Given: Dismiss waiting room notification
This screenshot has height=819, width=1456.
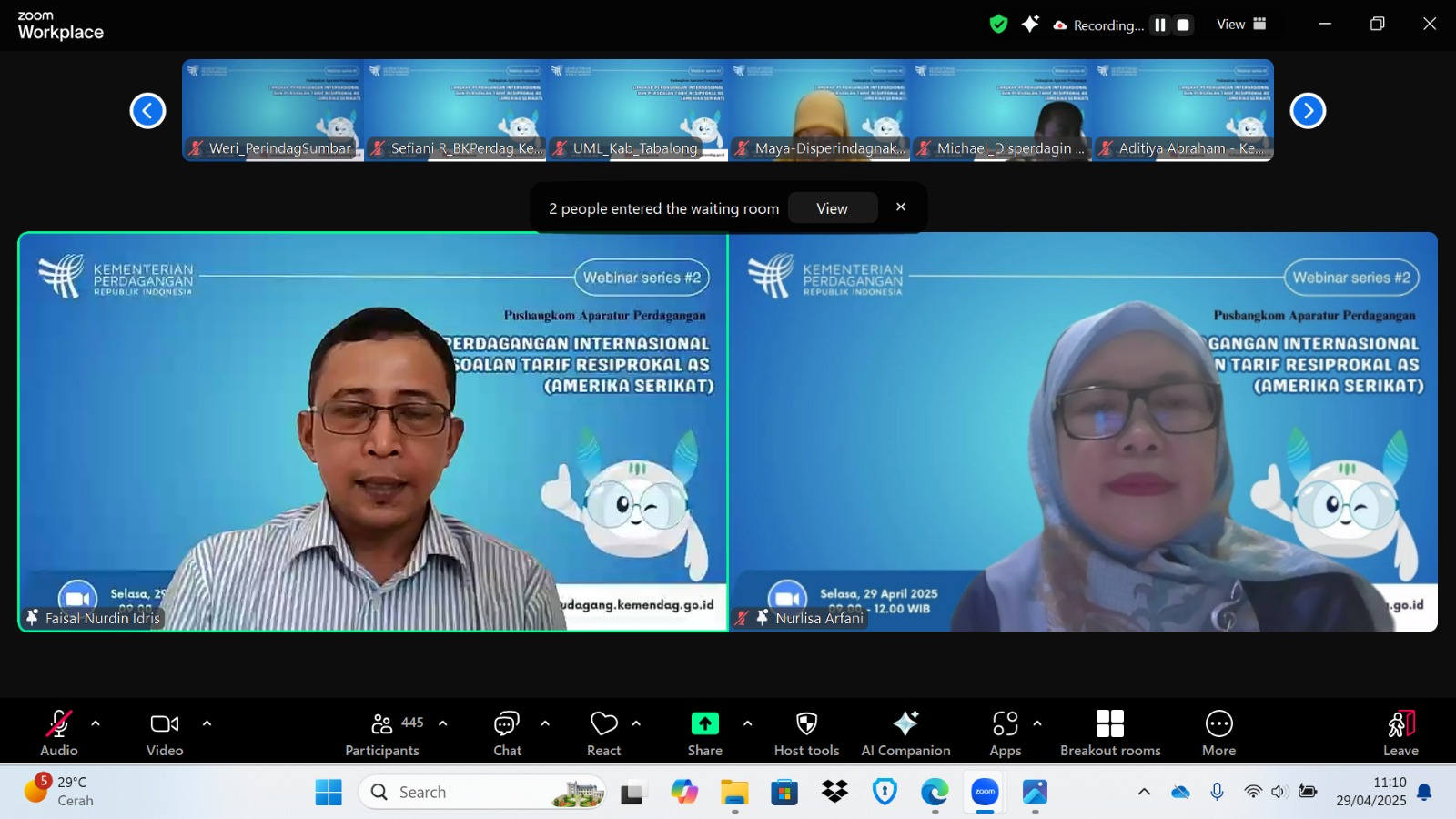Looking at the screenshot, I should tap(901, 207).
